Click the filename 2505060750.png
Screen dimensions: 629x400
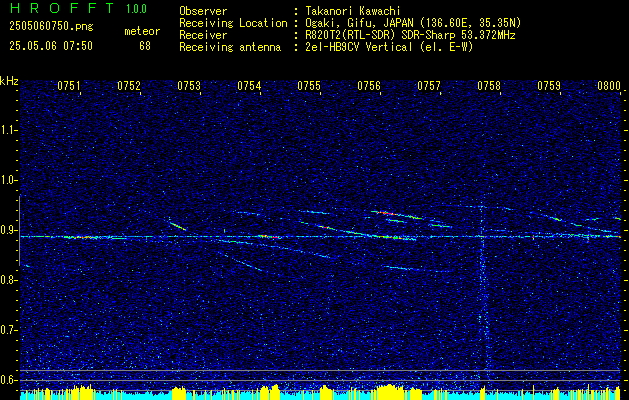(51, 27)
